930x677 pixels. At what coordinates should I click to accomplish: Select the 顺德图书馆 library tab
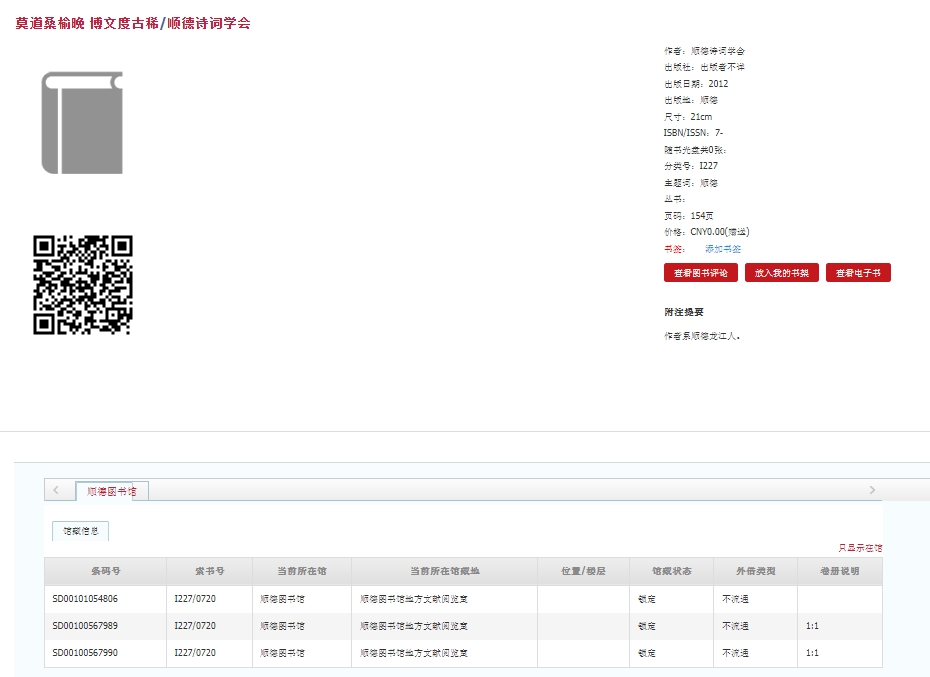112,491
